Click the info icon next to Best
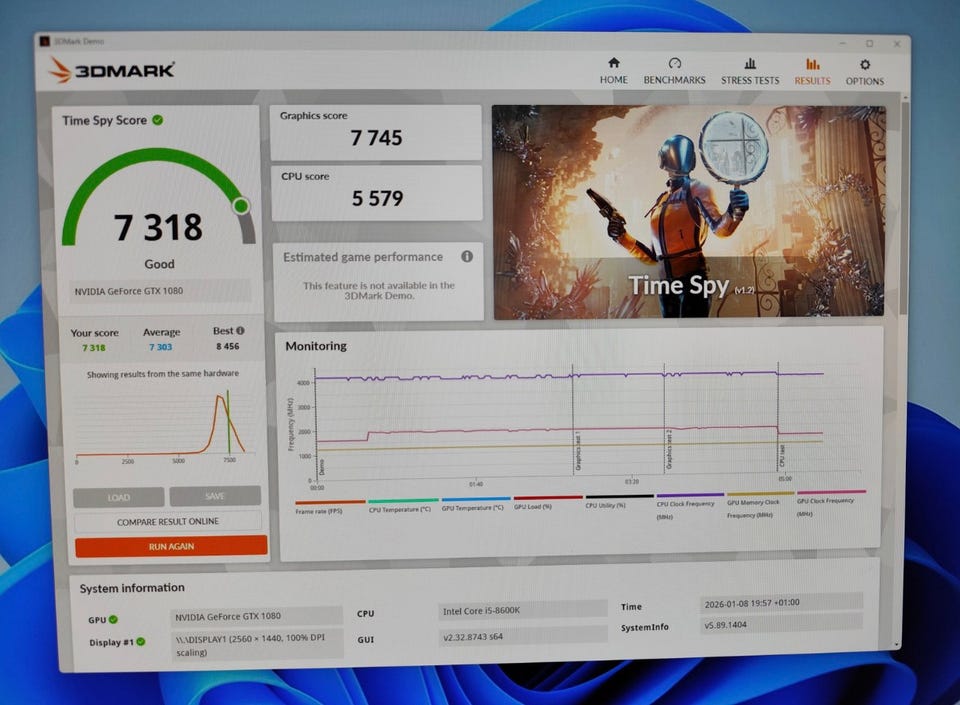 (x=241, y=330)
